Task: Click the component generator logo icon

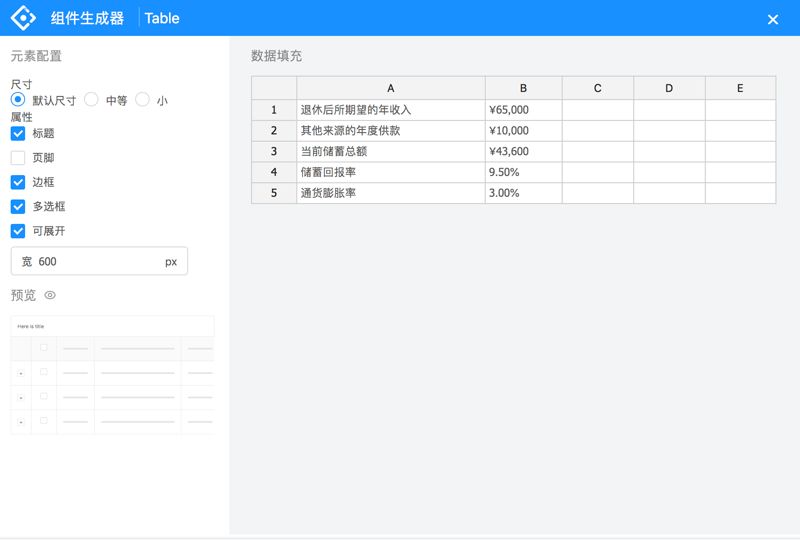Action: pyautogui.click(x=23, y=18)
